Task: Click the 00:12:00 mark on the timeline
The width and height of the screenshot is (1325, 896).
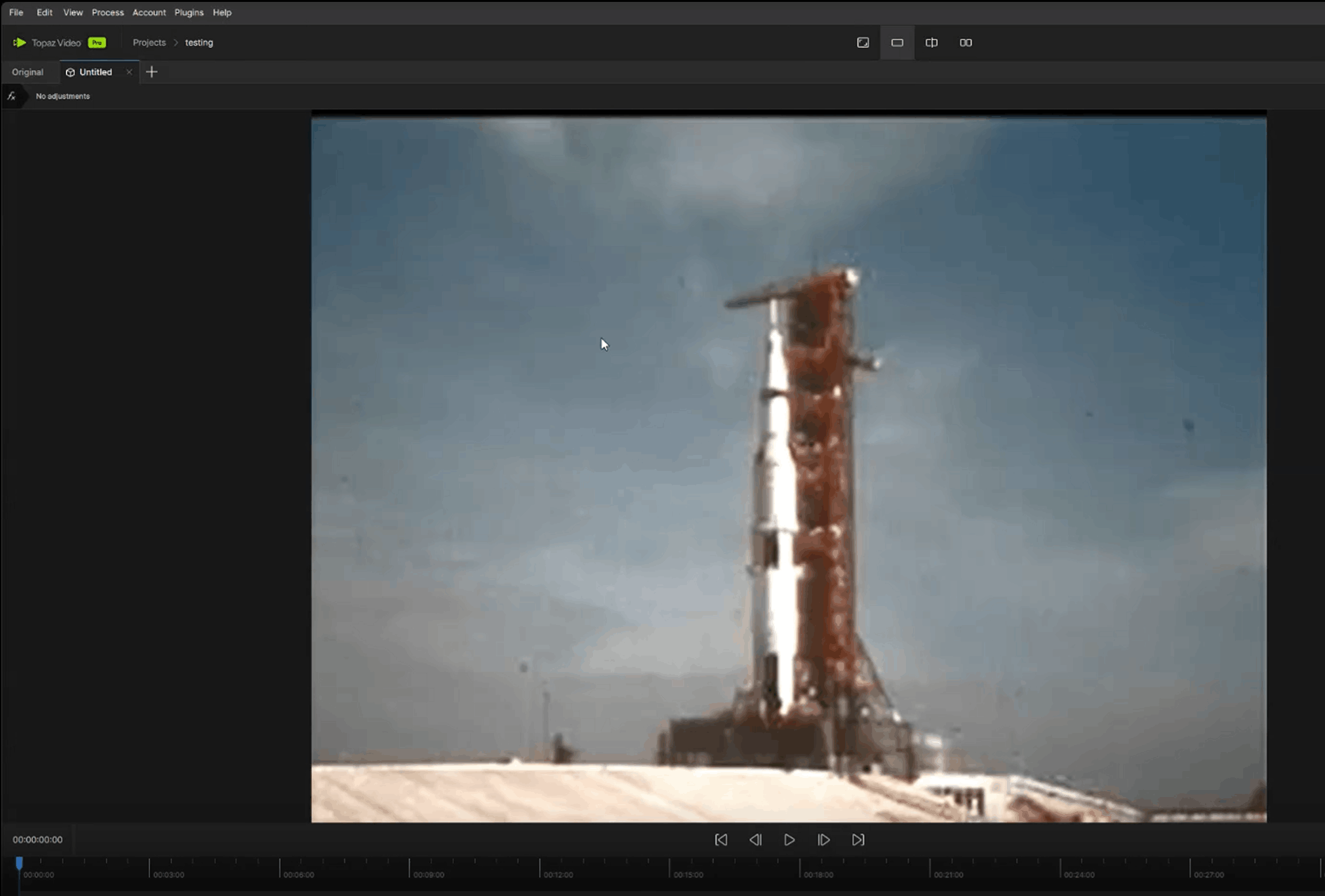Action: [540, 868]
